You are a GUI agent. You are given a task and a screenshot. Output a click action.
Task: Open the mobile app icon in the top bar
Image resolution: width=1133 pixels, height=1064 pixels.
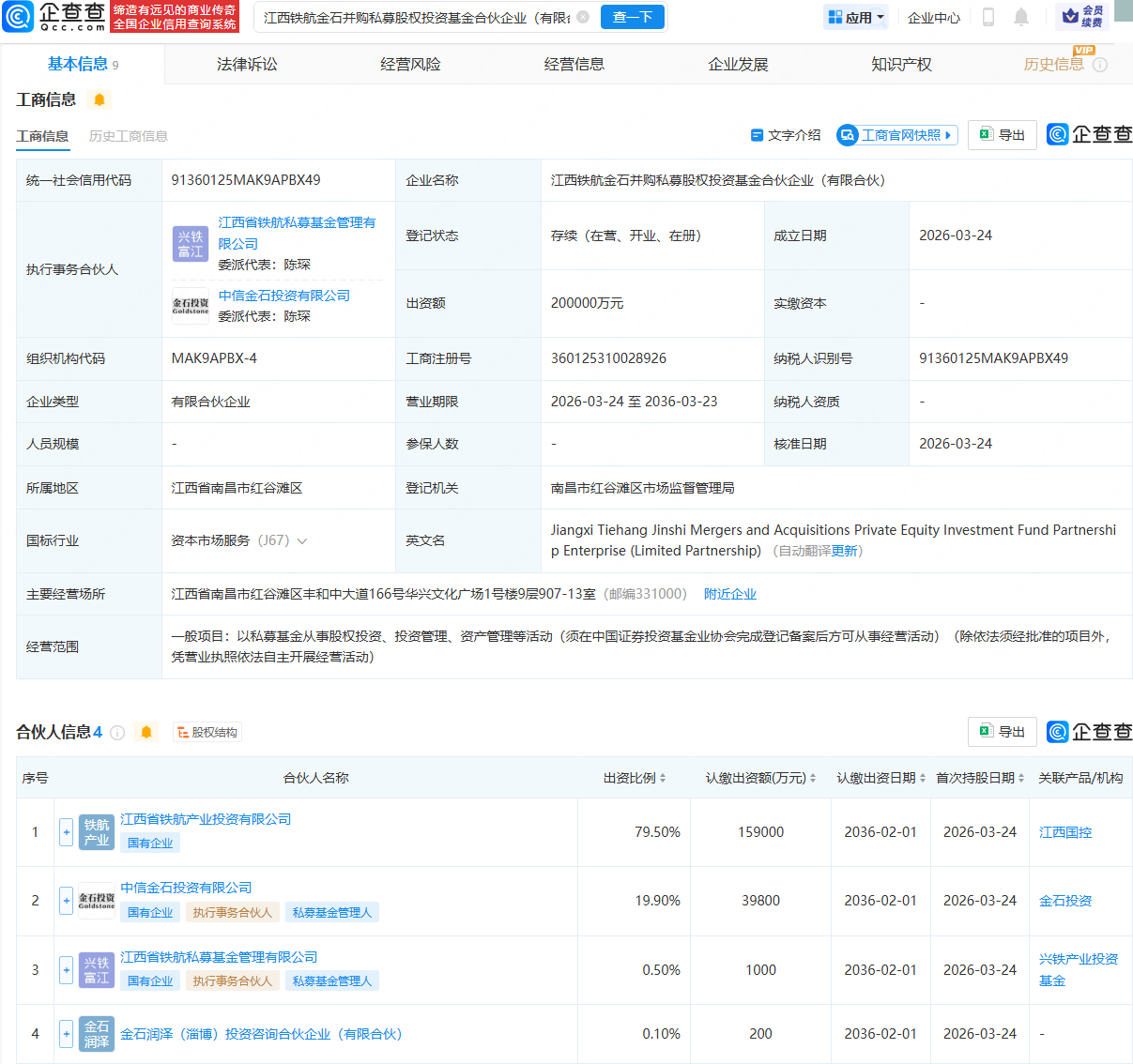pos(988,17)
